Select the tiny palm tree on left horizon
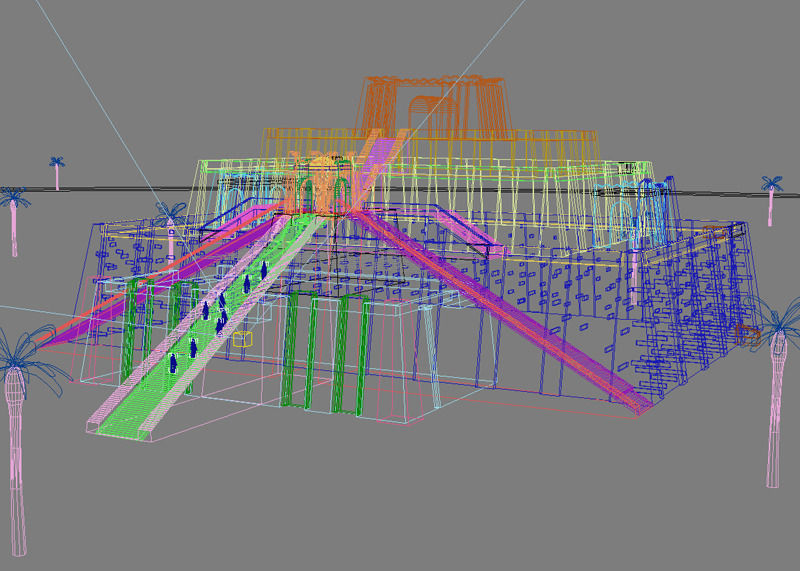 pyautogui.click(x=57, y=173)
